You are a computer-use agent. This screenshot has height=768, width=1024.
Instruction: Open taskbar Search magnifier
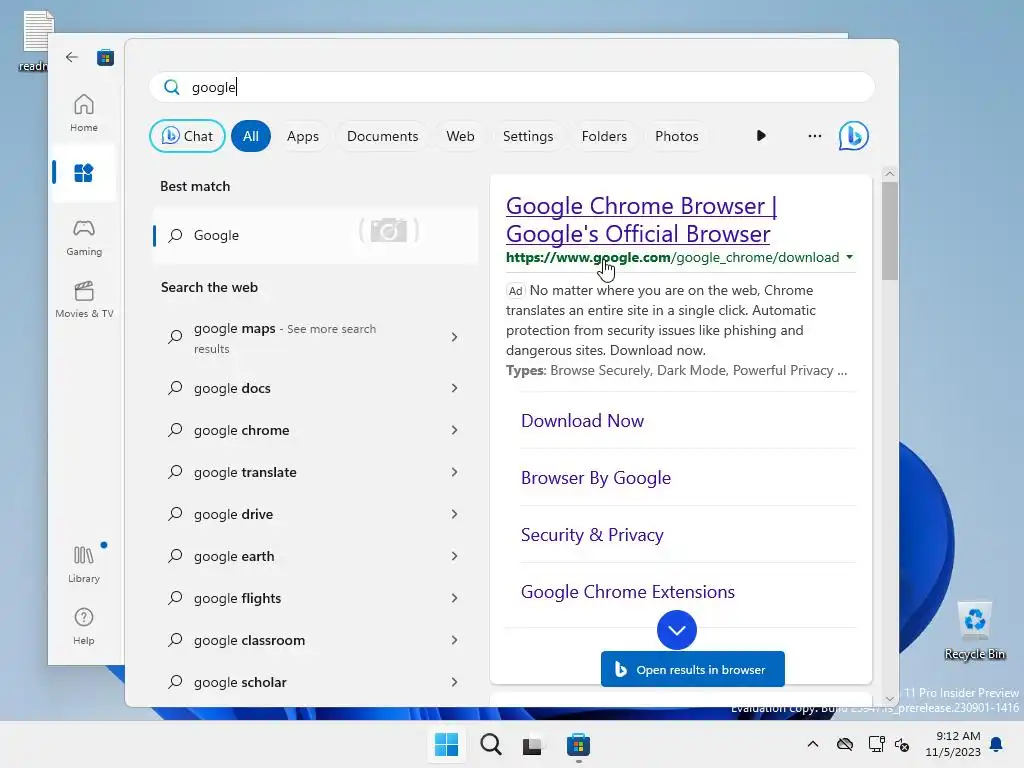pos(490,744)
